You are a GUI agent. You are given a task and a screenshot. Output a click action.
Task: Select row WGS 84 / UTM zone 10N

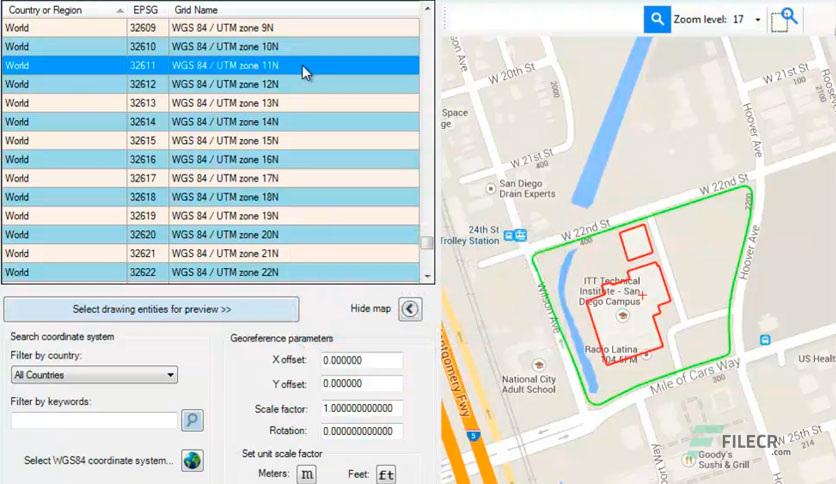pos(211,46)
